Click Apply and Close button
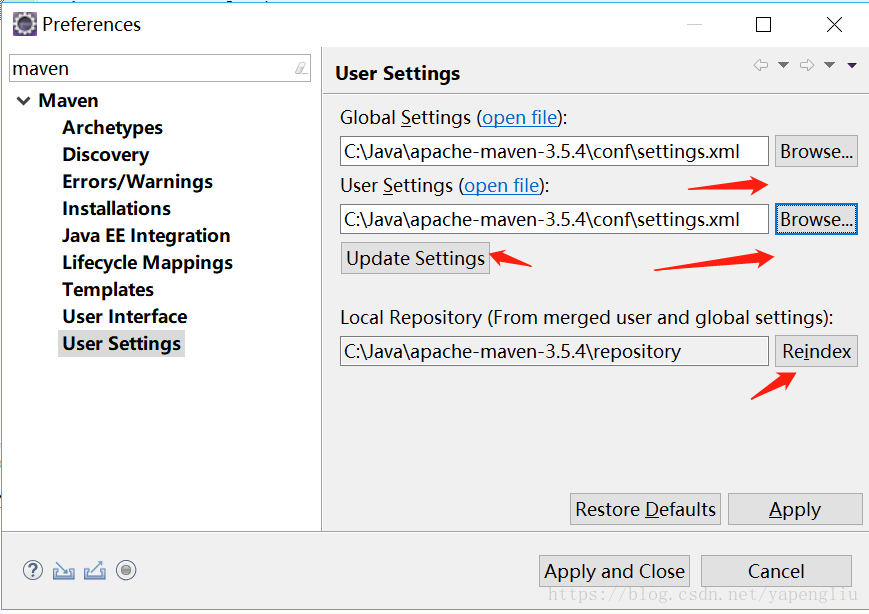869x614 pixels. pyautogui.click(x=614, y=571)
